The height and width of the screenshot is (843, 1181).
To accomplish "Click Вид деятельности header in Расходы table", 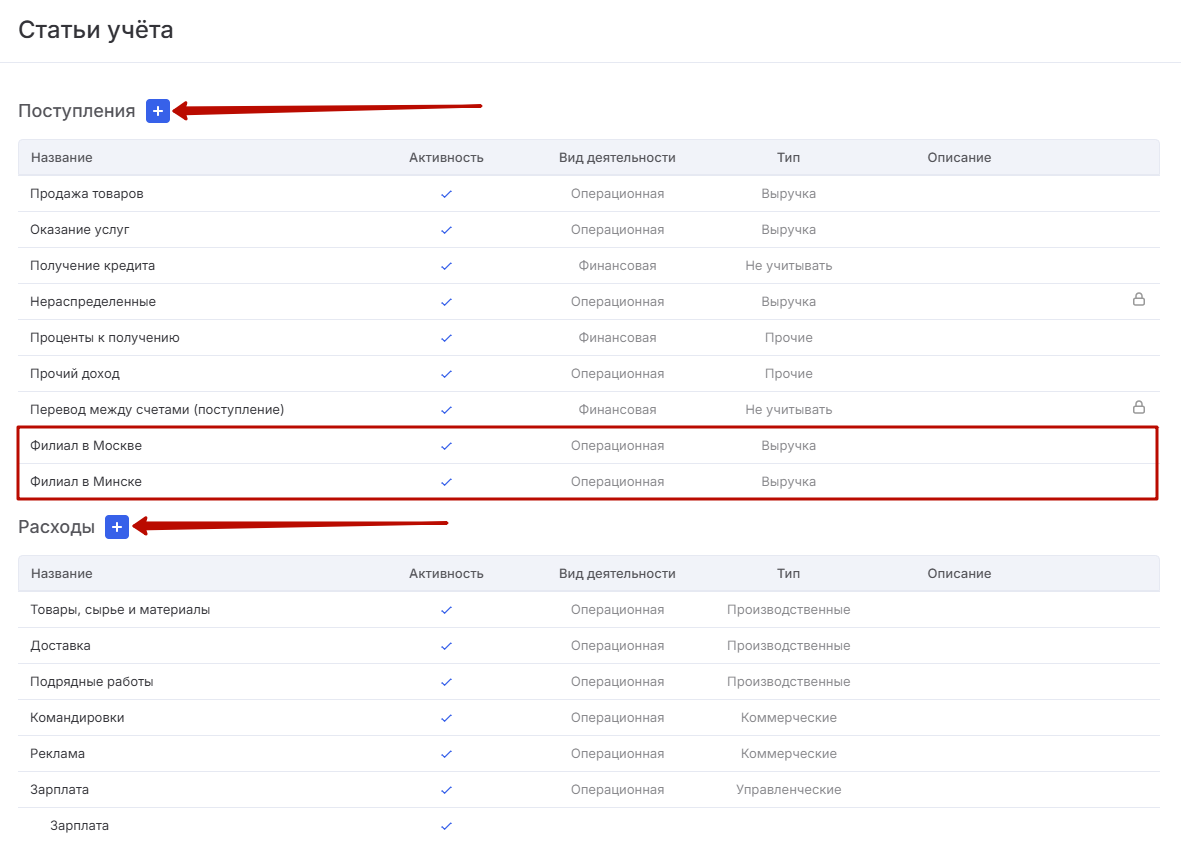I will [617, 573].
